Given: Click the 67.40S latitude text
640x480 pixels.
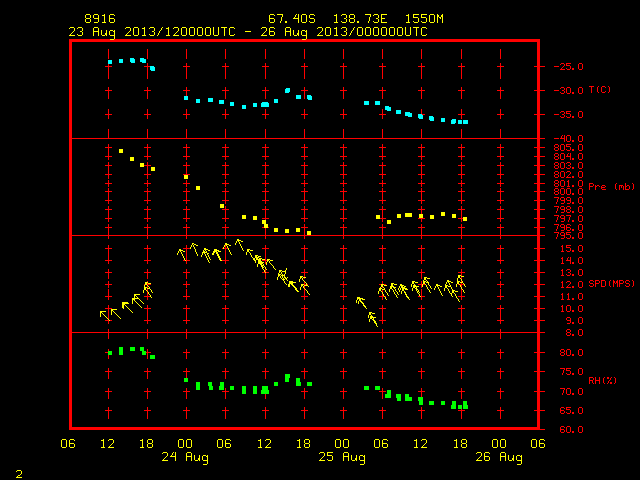Looking at the screenshot, I should 292,19.
